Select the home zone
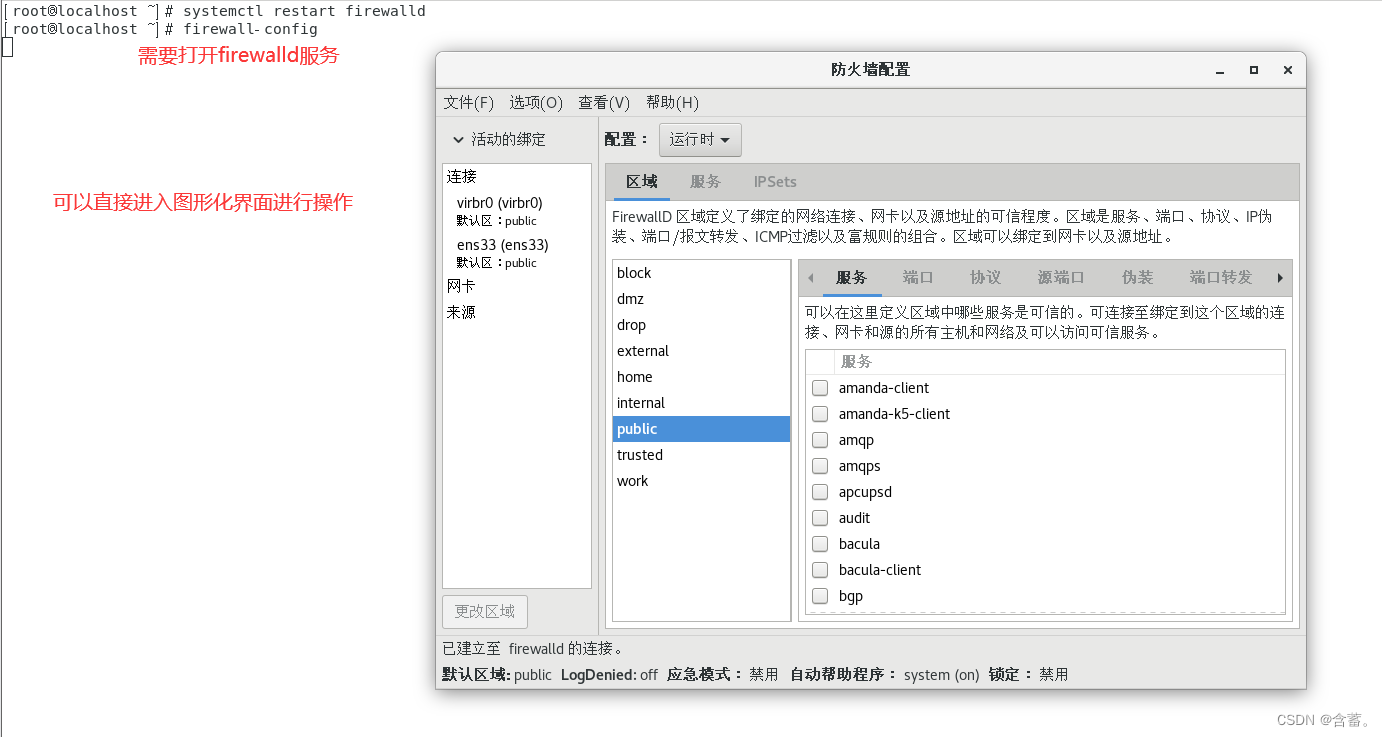The width and height of the screenshot is (1382, 737). click(x=701, y=377)
